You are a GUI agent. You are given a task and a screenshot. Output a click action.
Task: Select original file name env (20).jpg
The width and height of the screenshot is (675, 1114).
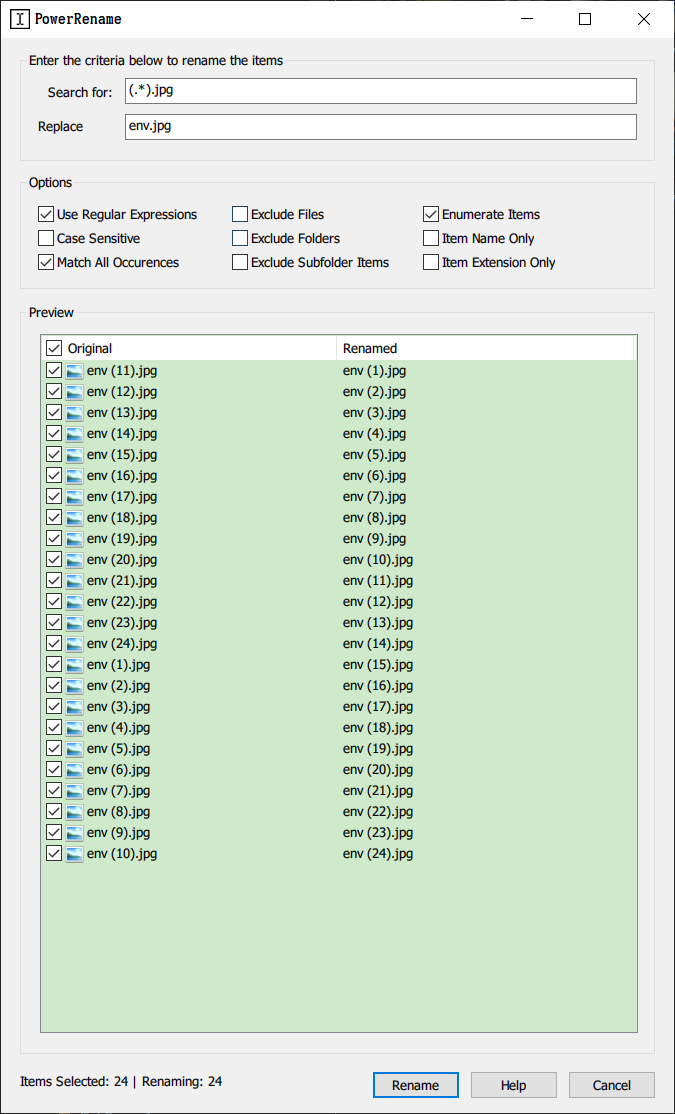122,560
